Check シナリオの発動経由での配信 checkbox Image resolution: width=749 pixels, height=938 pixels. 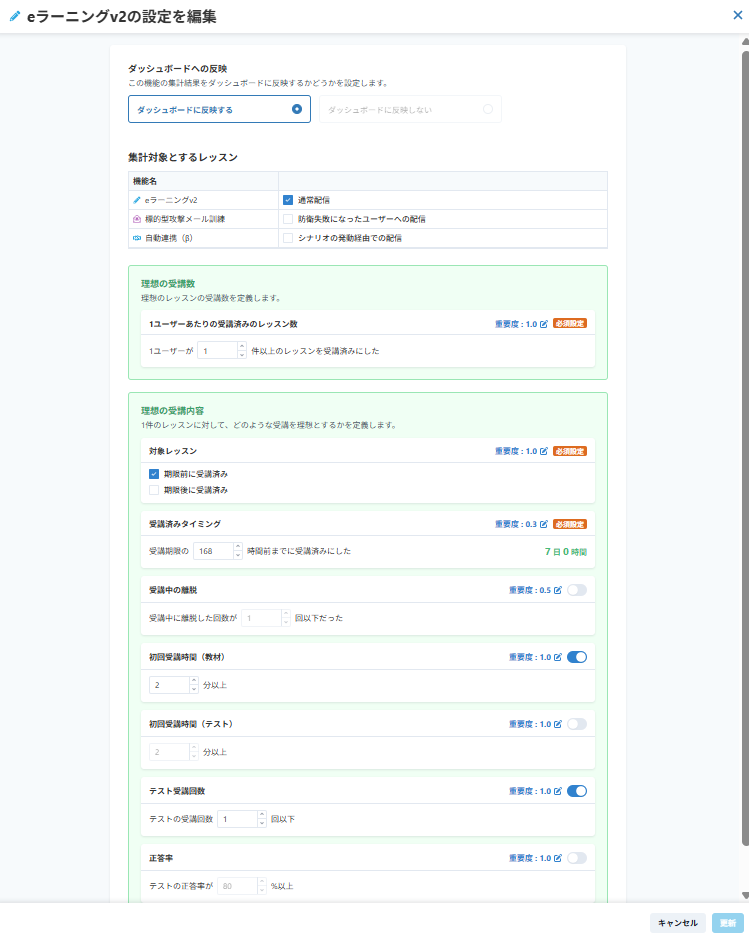tap(288, 238)
